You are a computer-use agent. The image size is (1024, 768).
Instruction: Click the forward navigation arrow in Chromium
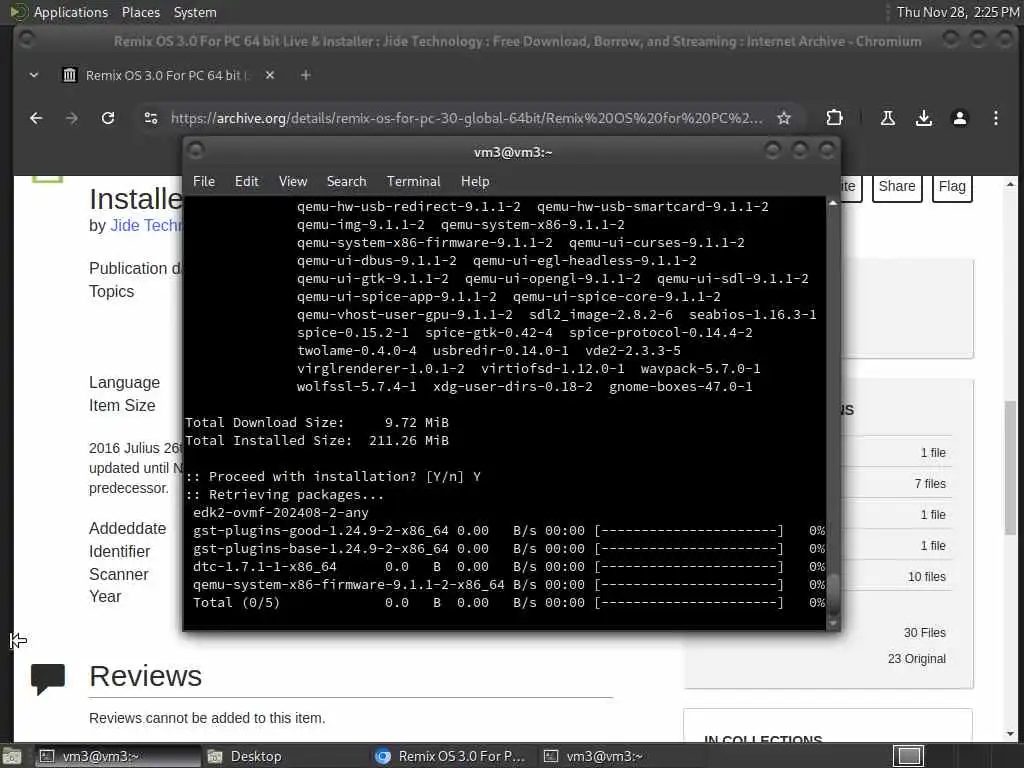[72, 118]
